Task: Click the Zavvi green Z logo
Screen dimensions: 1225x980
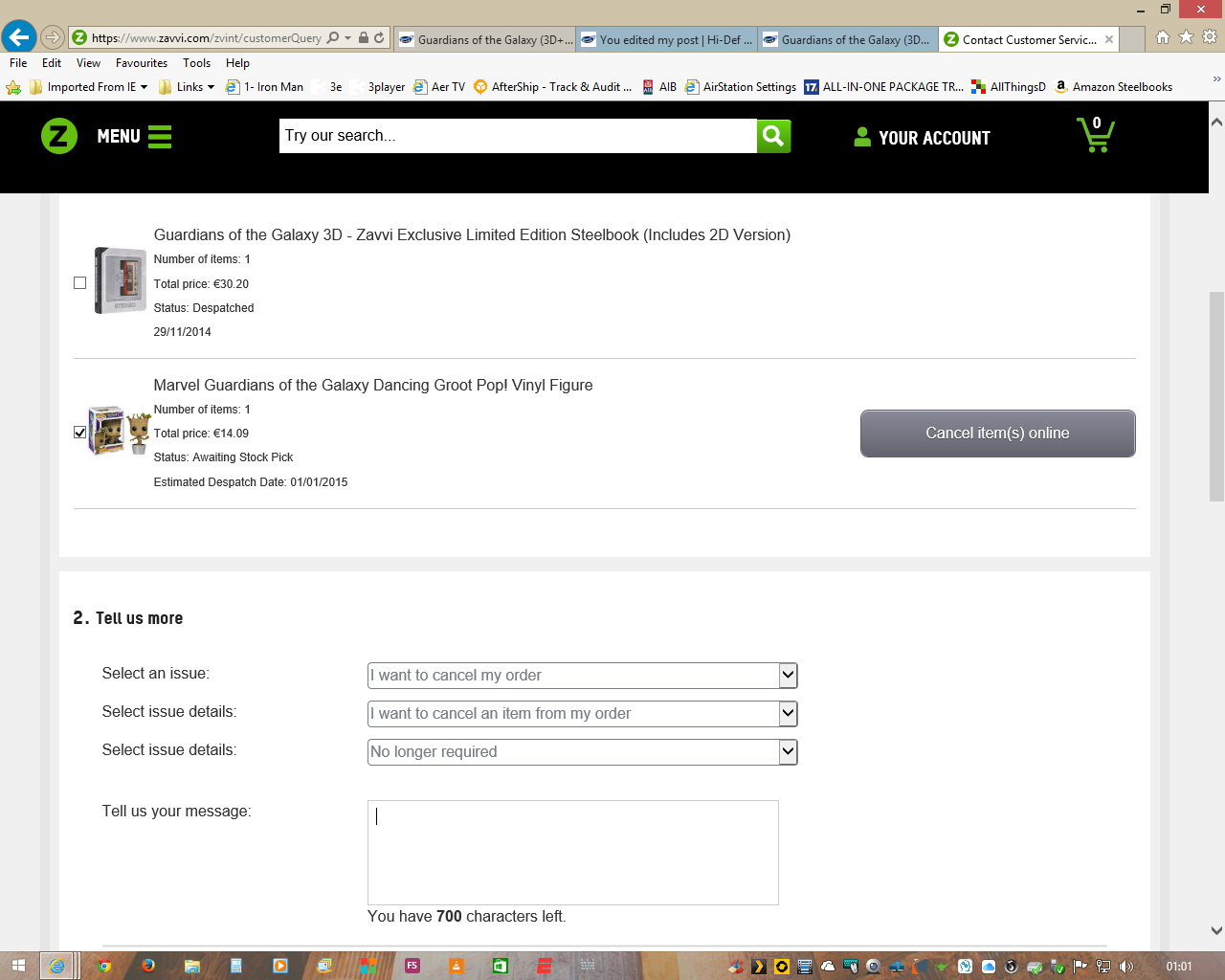Action: (x=59, y=137)
